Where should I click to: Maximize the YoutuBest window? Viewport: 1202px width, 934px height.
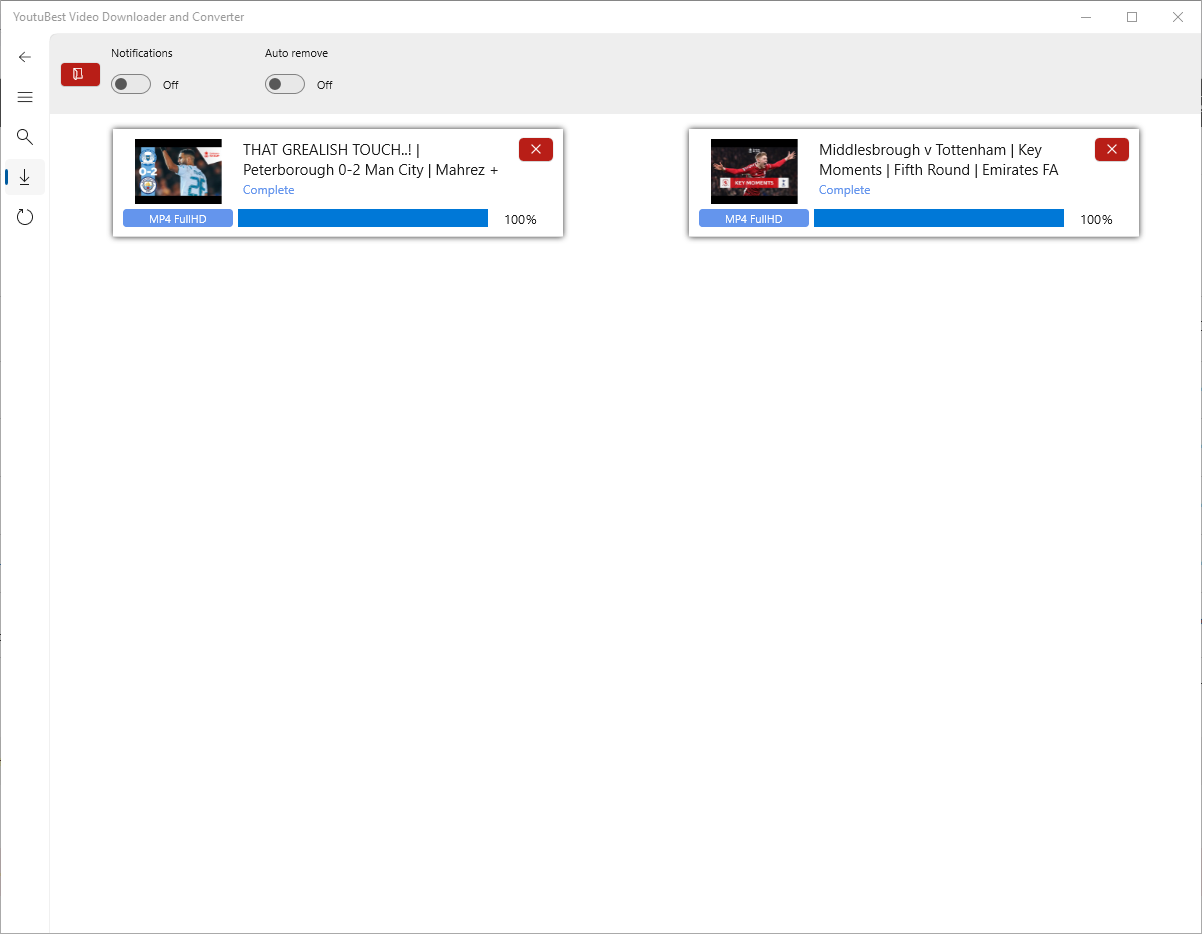pyautogui.click(x=1132, y=17)
